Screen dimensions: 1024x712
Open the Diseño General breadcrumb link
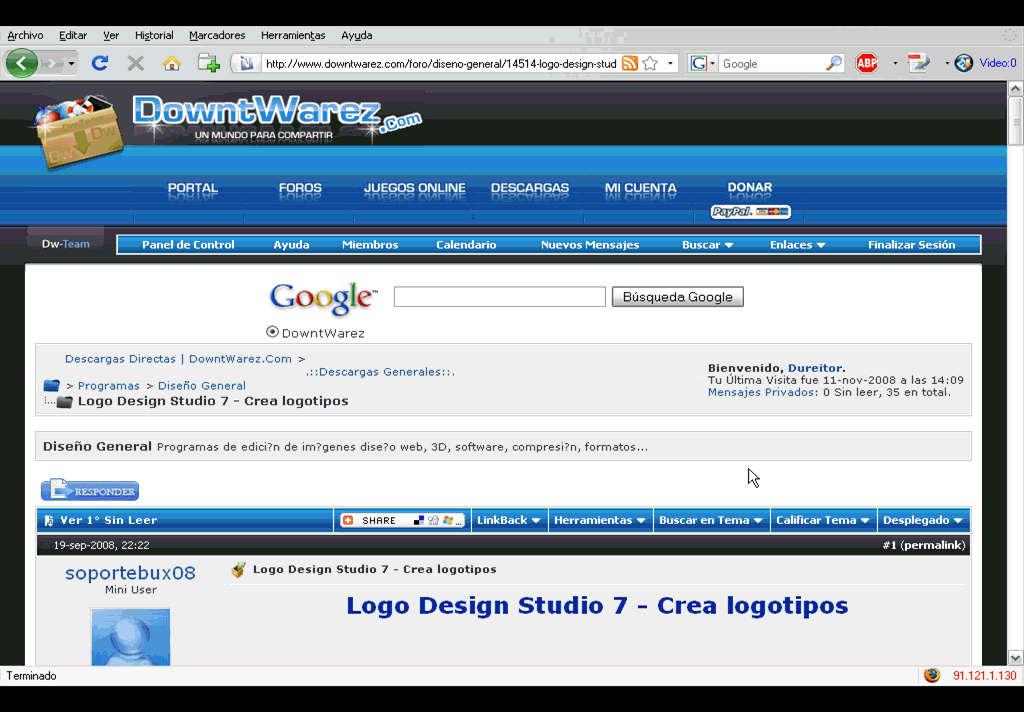(x=202, y=385)
